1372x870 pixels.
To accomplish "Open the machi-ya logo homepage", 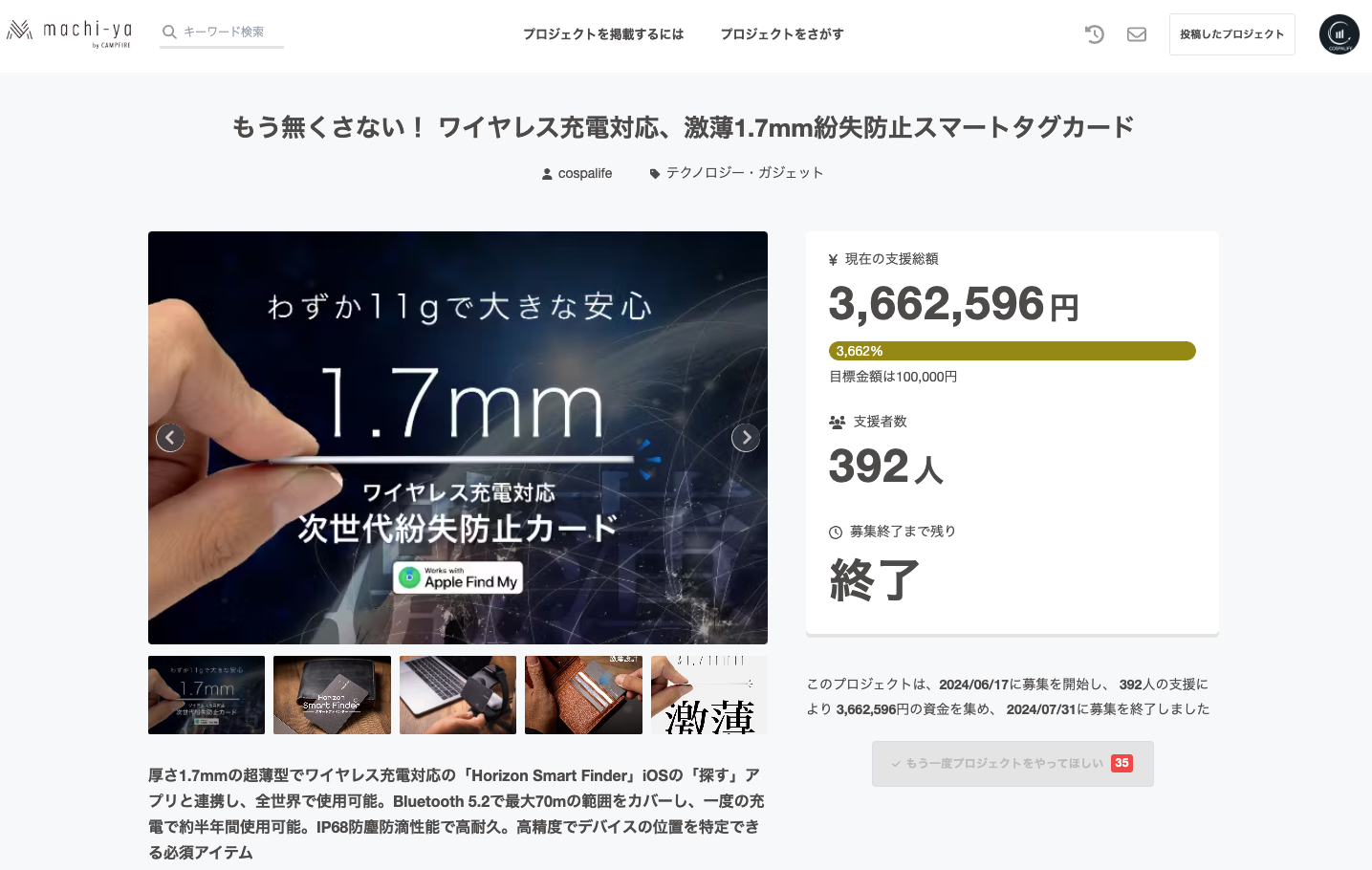I will pyautogui.click(x=69, y=33).
